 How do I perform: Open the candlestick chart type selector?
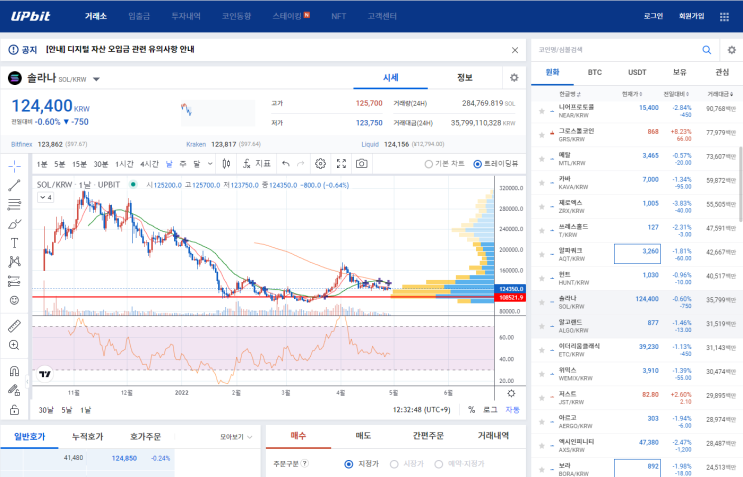click(227, 164)
